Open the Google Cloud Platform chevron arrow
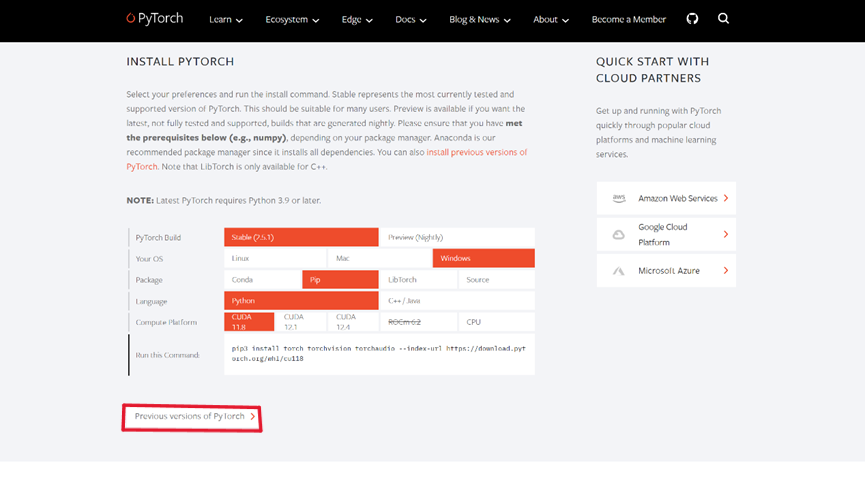Screen dimensions: 865x480 coord(726,234)
